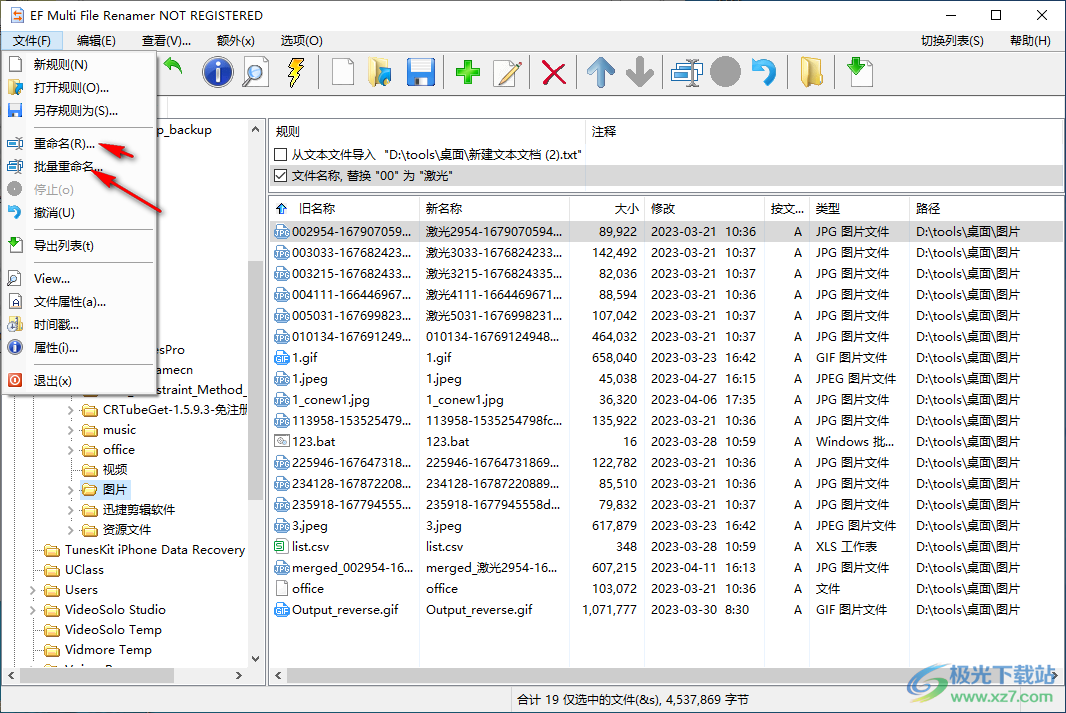Sort by 修改 column header

point(704,209)
